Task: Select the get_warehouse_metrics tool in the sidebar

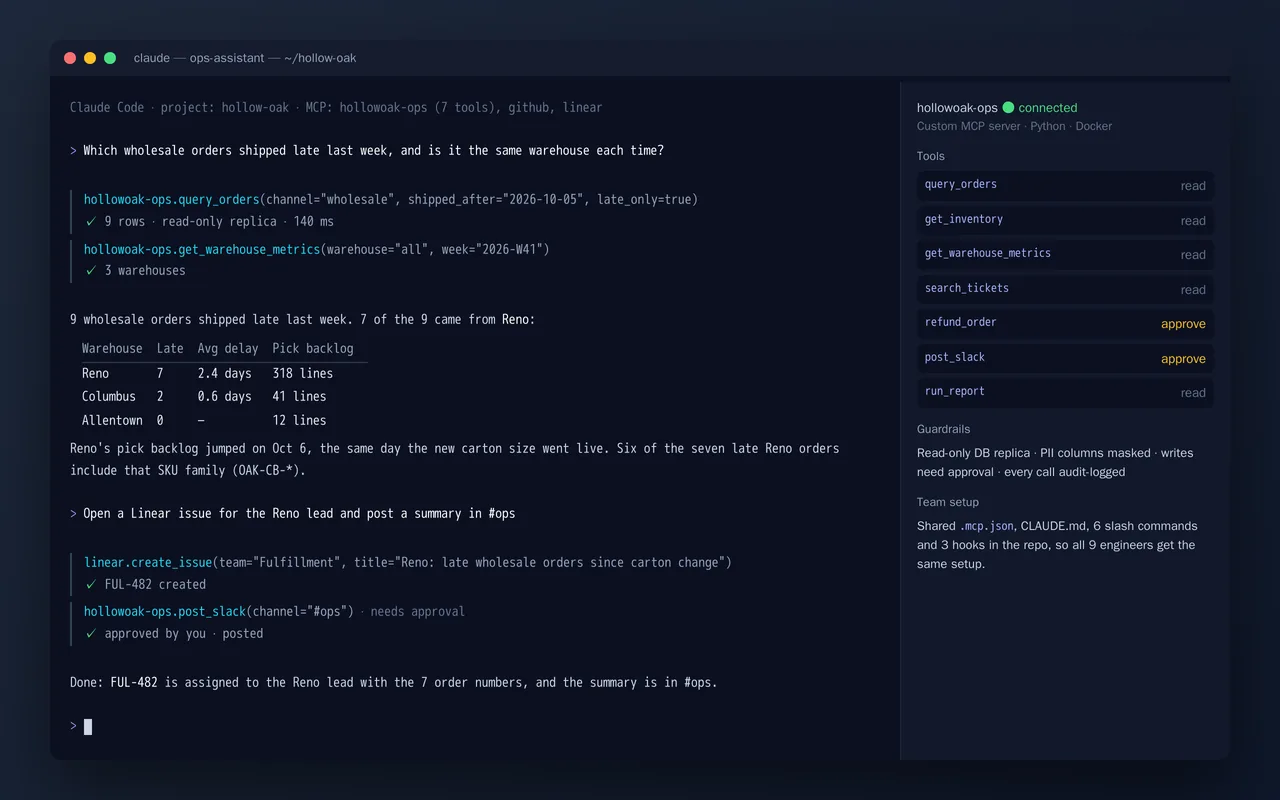Action: tap(1065, 254)
